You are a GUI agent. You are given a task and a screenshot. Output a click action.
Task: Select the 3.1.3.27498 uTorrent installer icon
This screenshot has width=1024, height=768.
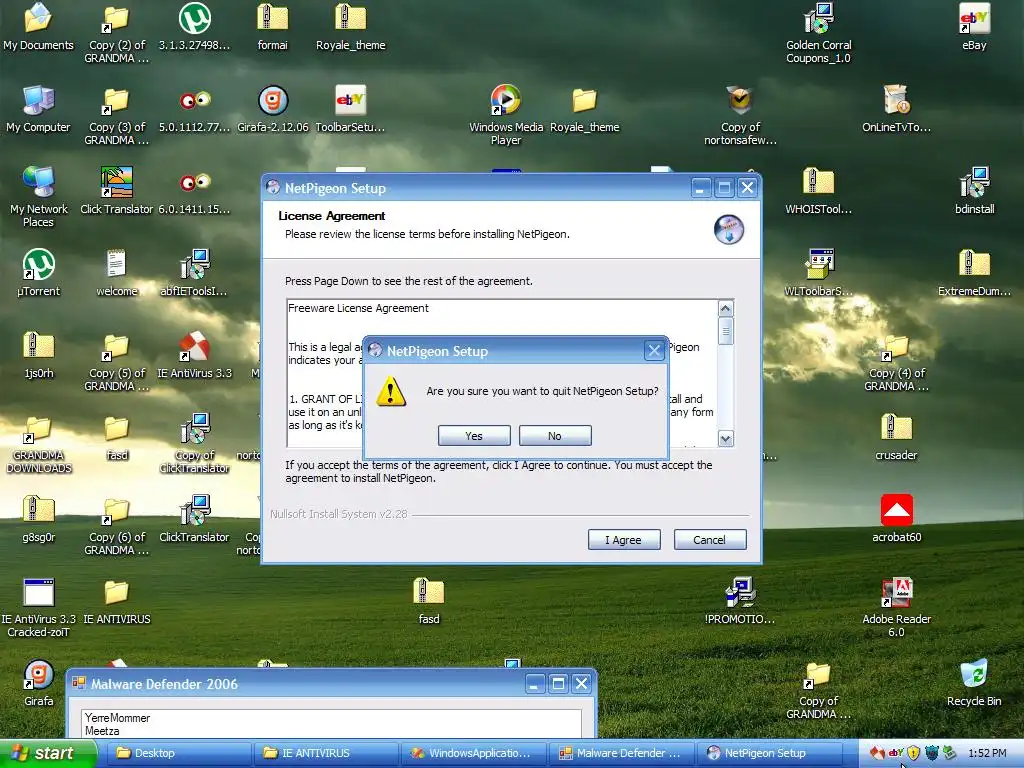point(195,27)
